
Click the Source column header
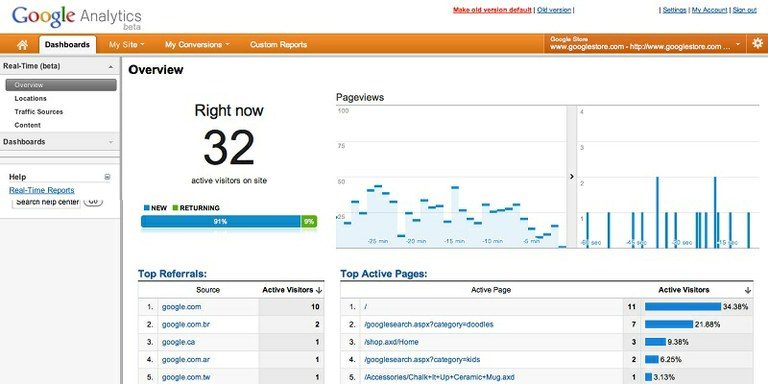pyautogui.click(x=208, y=290)
